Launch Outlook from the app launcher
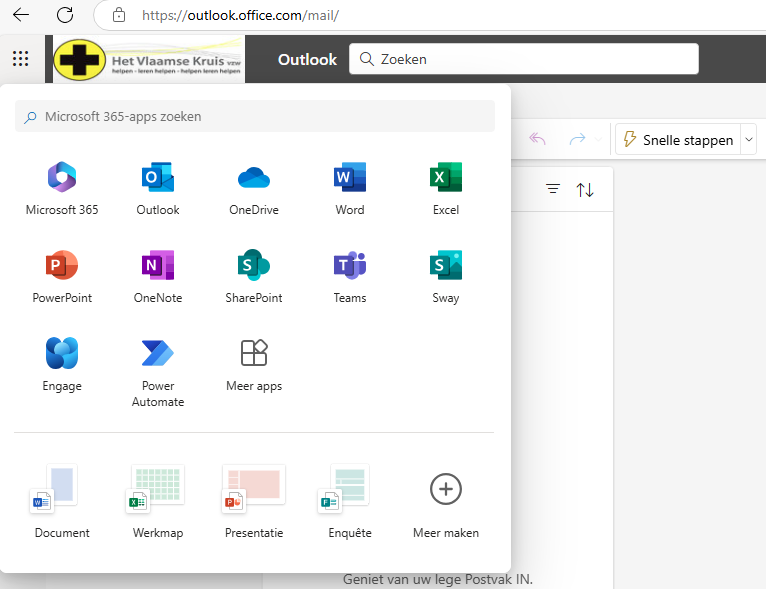 pyautogui.click(x=158, y=189)
